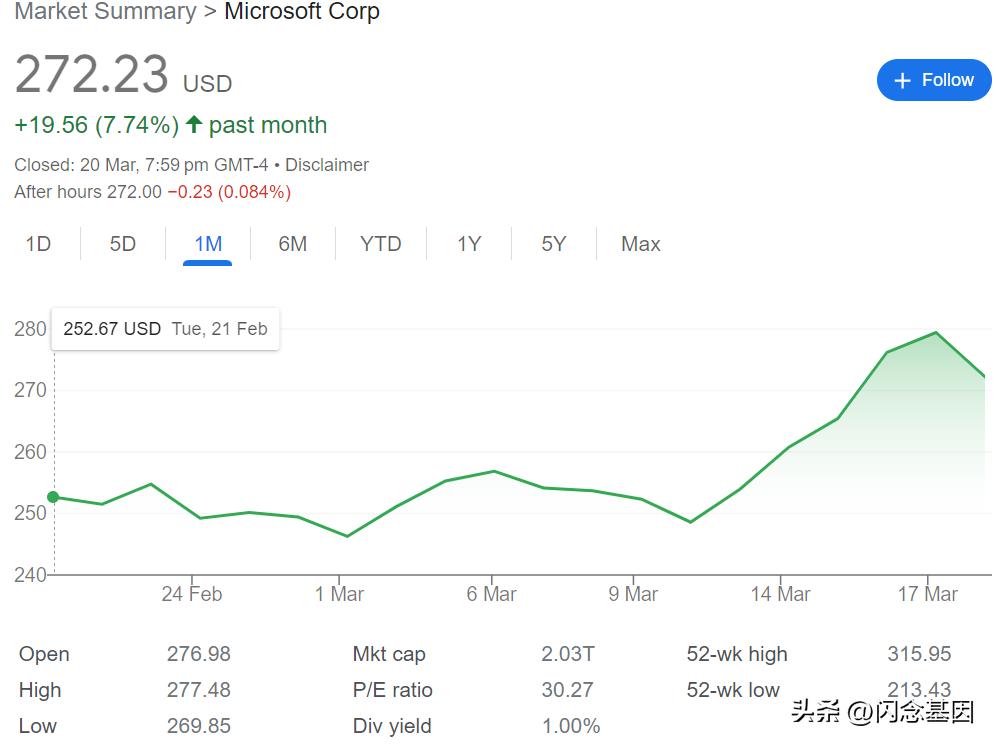The width and height of the screenshot is (996, 745).
Task: Click the 272.23 stock price
Action: (x=91, y=75)
